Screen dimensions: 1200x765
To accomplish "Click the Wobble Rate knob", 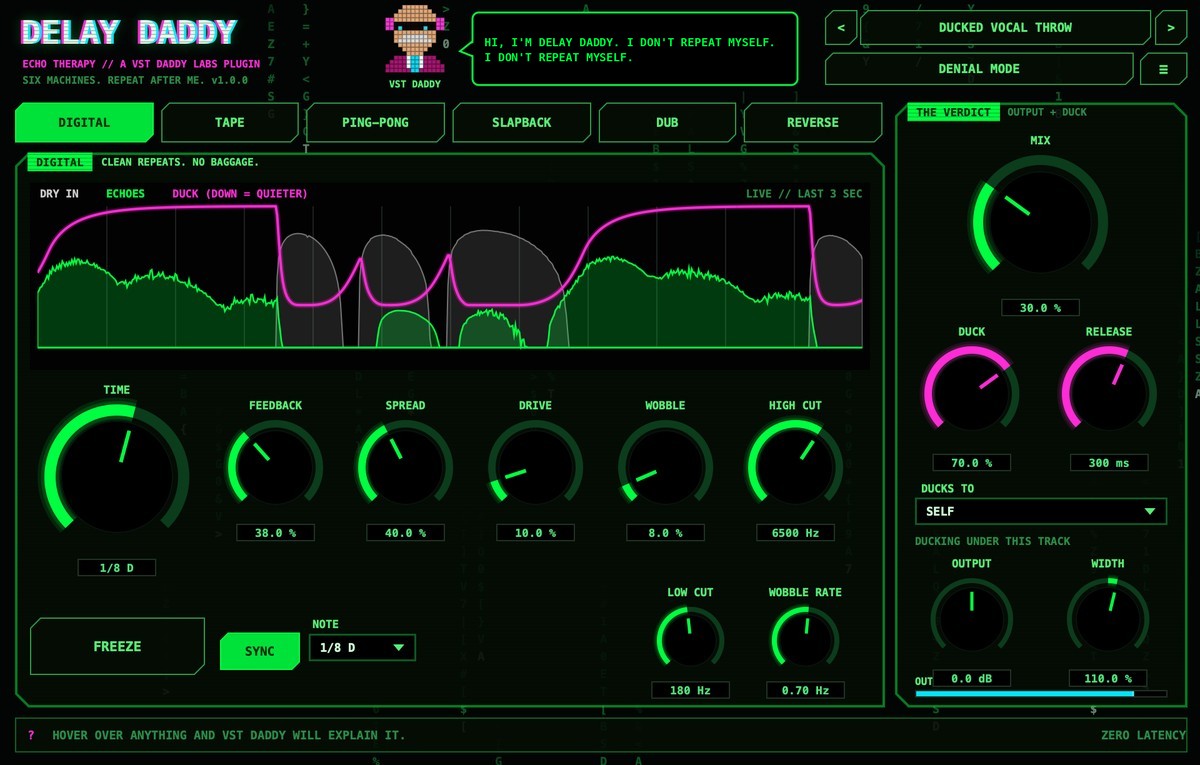I will pos(805,638).
